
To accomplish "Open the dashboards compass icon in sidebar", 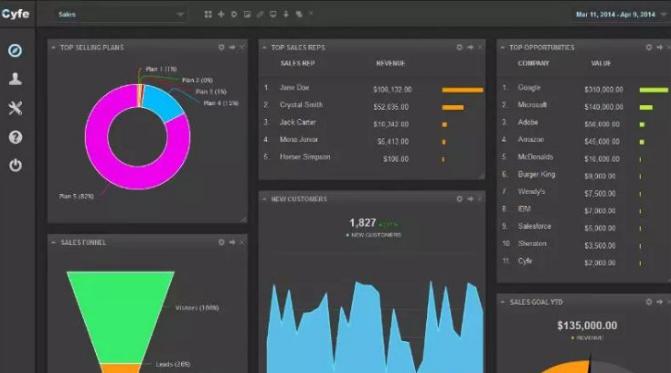I will click(x=15, y=50).
